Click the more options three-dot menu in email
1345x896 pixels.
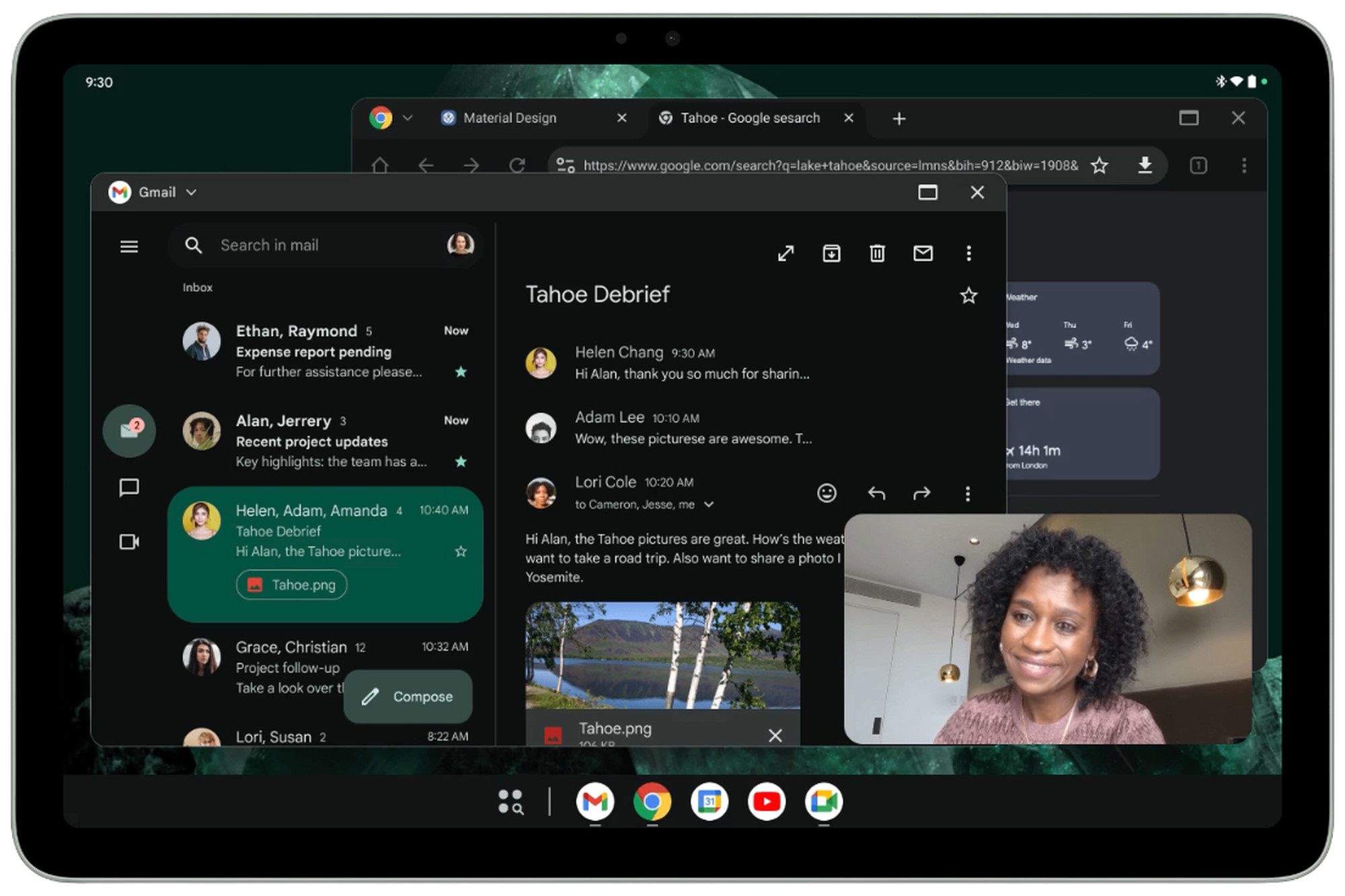click(x=969, y=254)
